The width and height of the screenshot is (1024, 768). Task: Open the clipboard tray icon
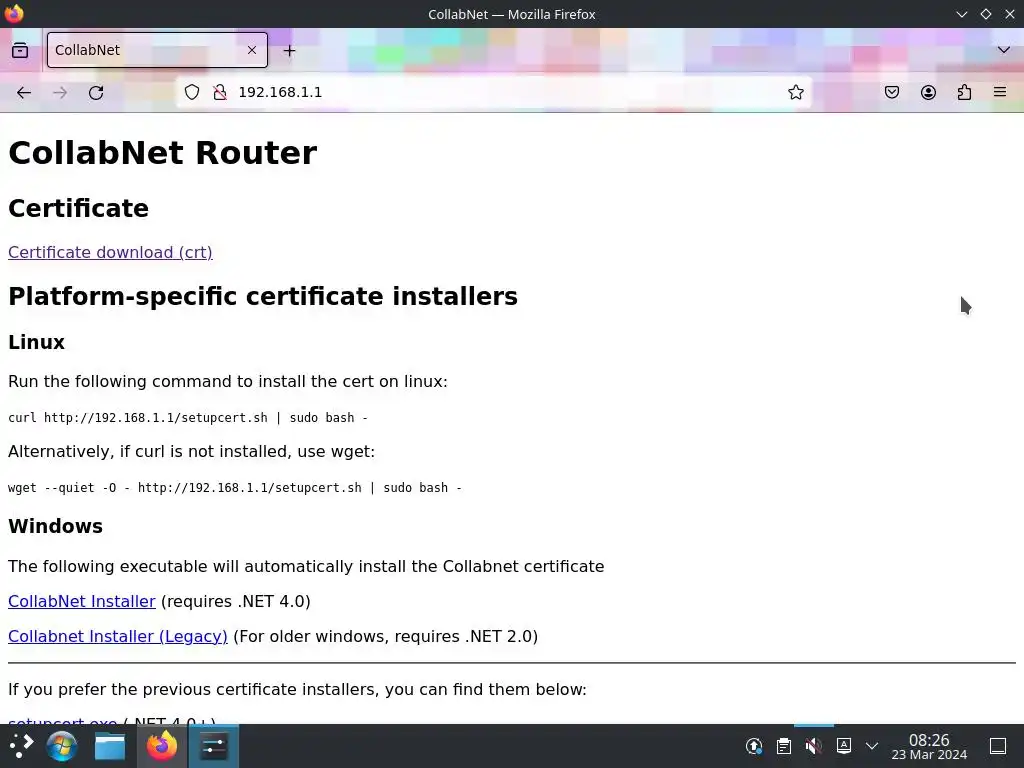(784, 746)
